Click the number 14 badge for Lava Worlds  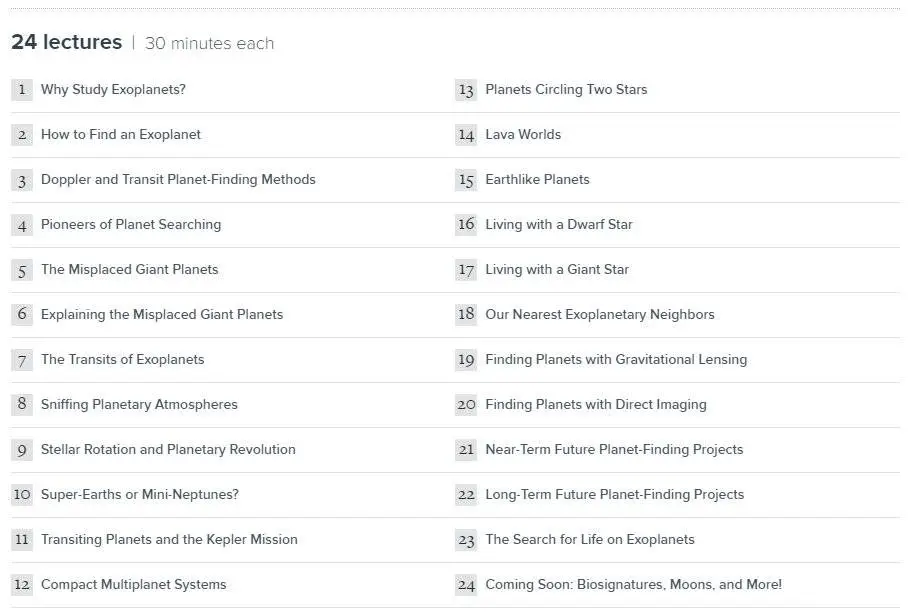tap(466, 135)
